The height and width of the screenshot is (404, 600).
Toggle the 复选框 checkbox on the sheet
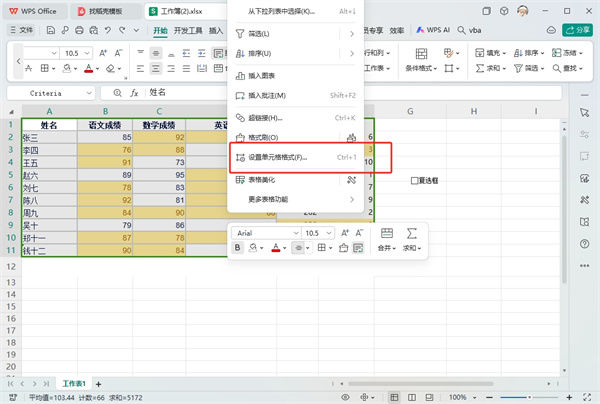point(415,181)
